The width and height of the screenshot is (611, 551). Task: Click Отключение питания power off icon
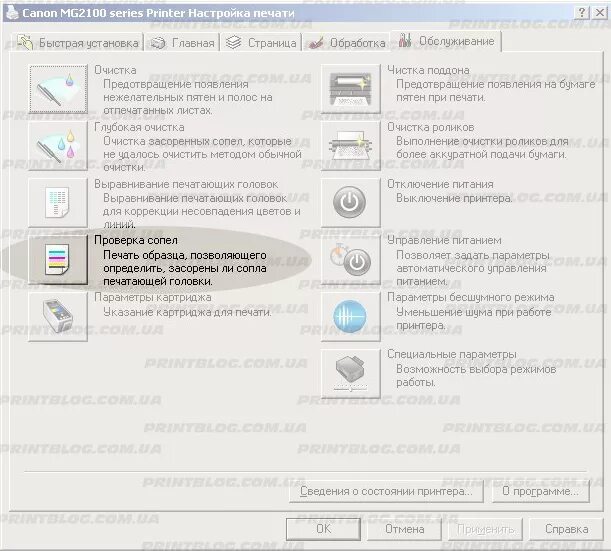click(351, 203)
